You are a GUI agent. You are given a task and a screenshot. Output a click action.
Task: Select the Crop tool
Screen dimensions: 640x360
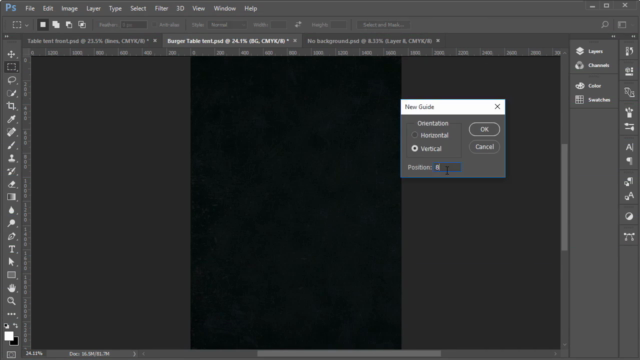[11, 106]
